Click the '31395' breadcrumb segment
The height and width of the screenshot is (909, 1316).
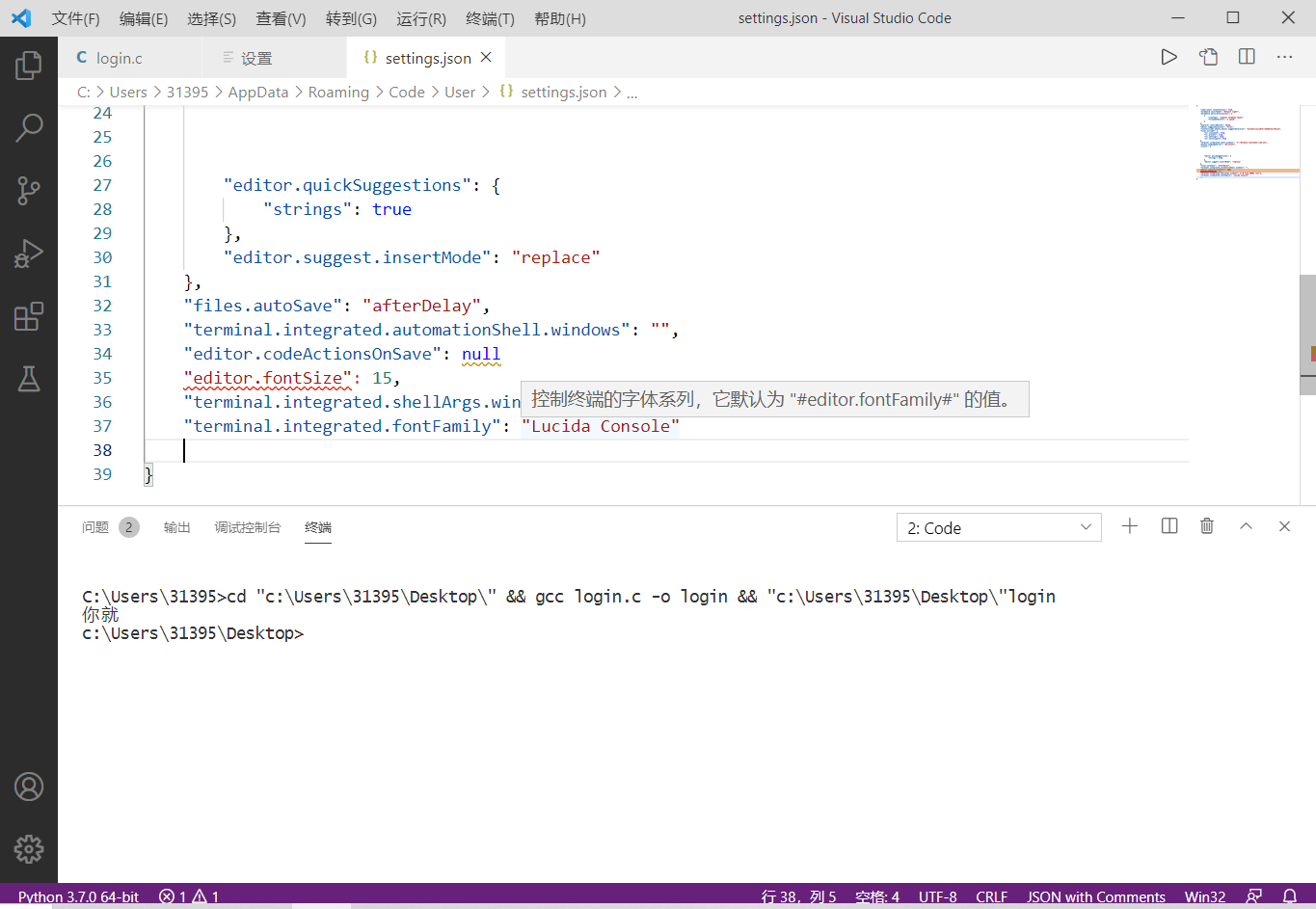pyautogui.click(x=187, y=93)
